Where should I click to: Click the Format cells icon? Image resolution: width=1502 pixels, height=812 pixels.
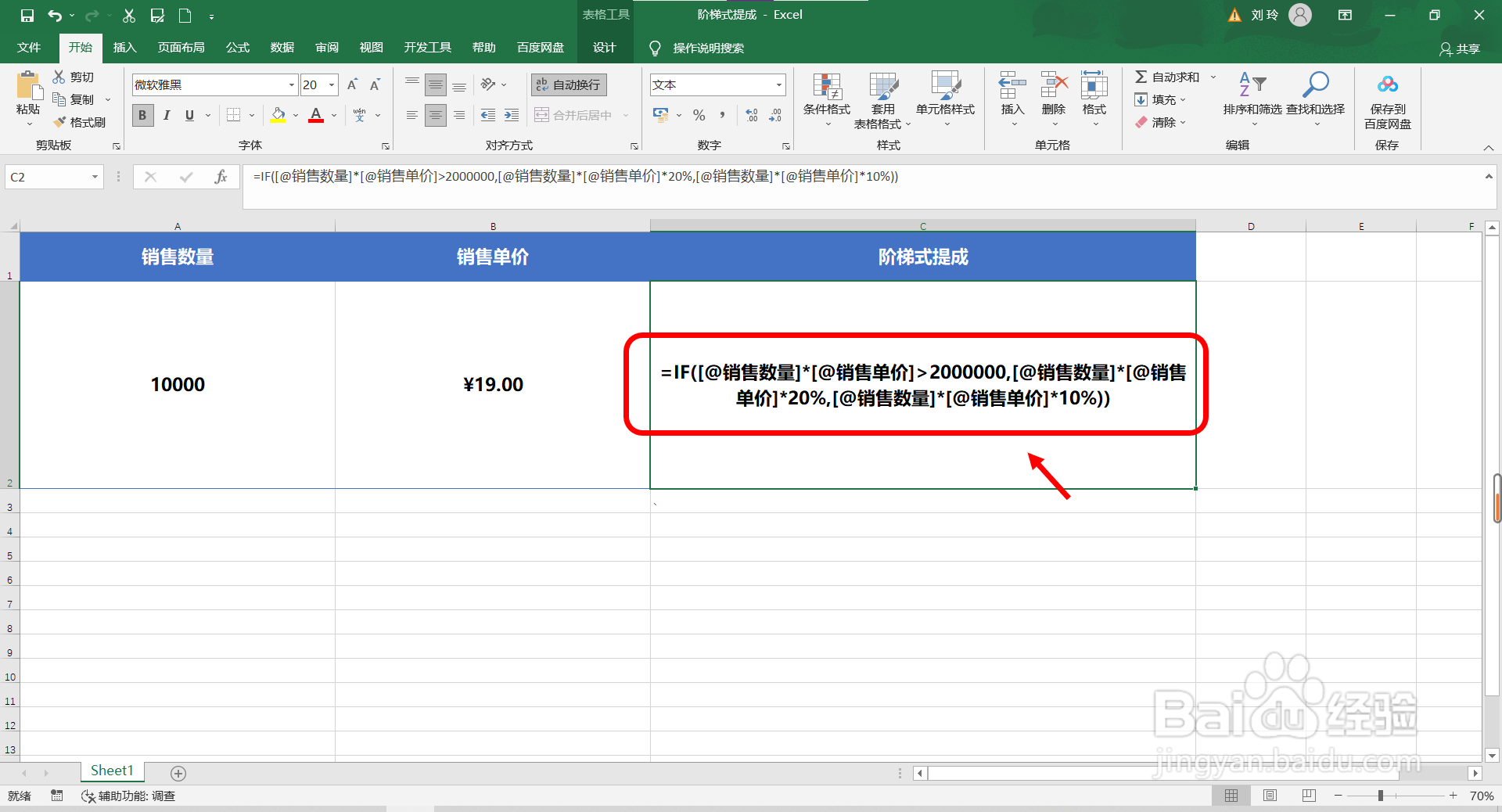pos(1094,84)
